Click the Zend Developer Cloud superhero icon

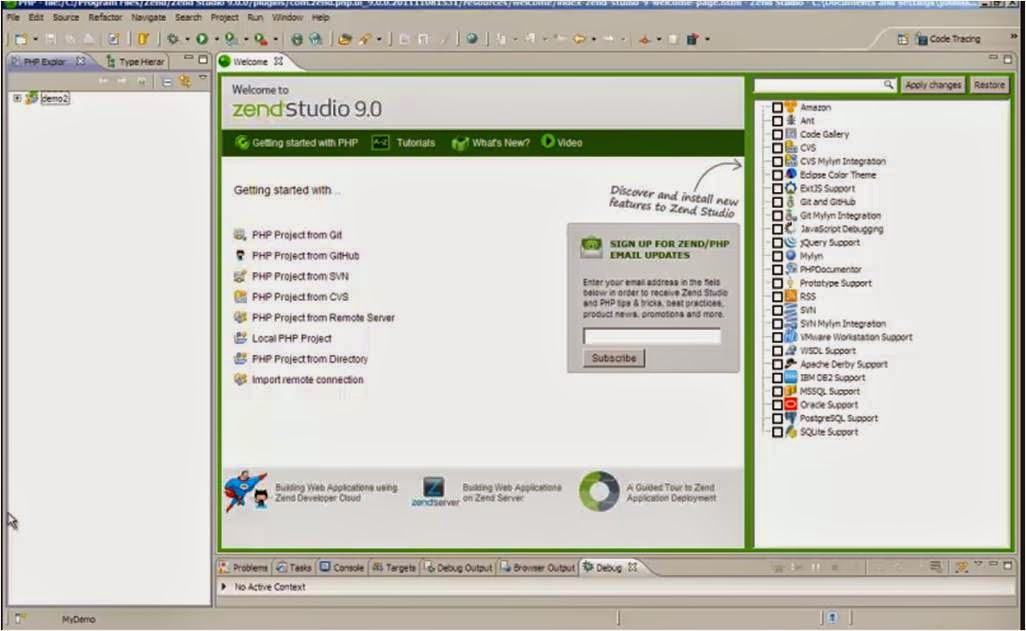pos(246,490)
